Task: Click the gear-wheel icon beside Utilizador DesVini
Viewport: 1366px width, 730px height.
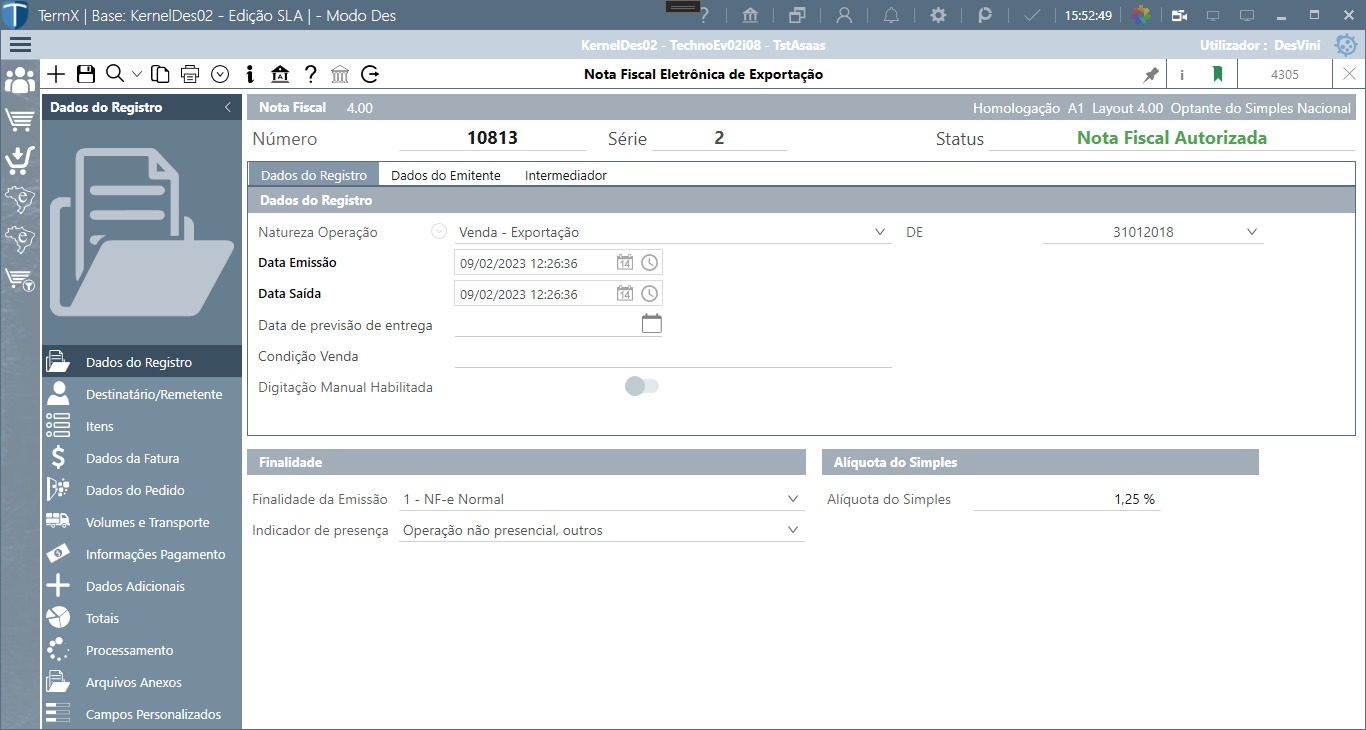Action: click(x=1346, y=45)
